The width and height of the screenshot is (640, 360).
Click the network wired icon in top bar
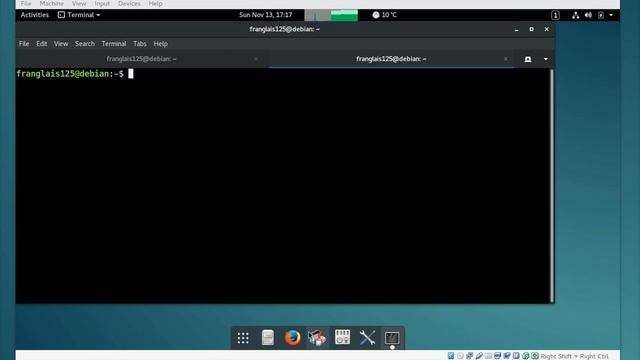tap(576, 15)
